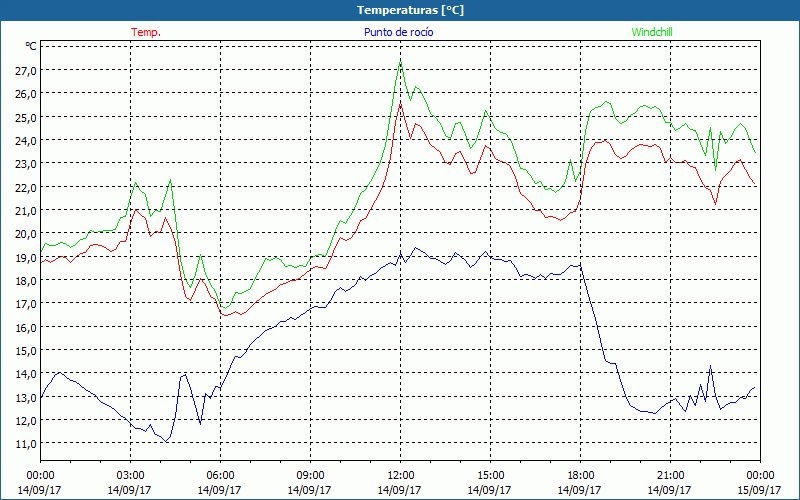Click the 12:00 time label
Screen dimensions: 800x500
401,475
